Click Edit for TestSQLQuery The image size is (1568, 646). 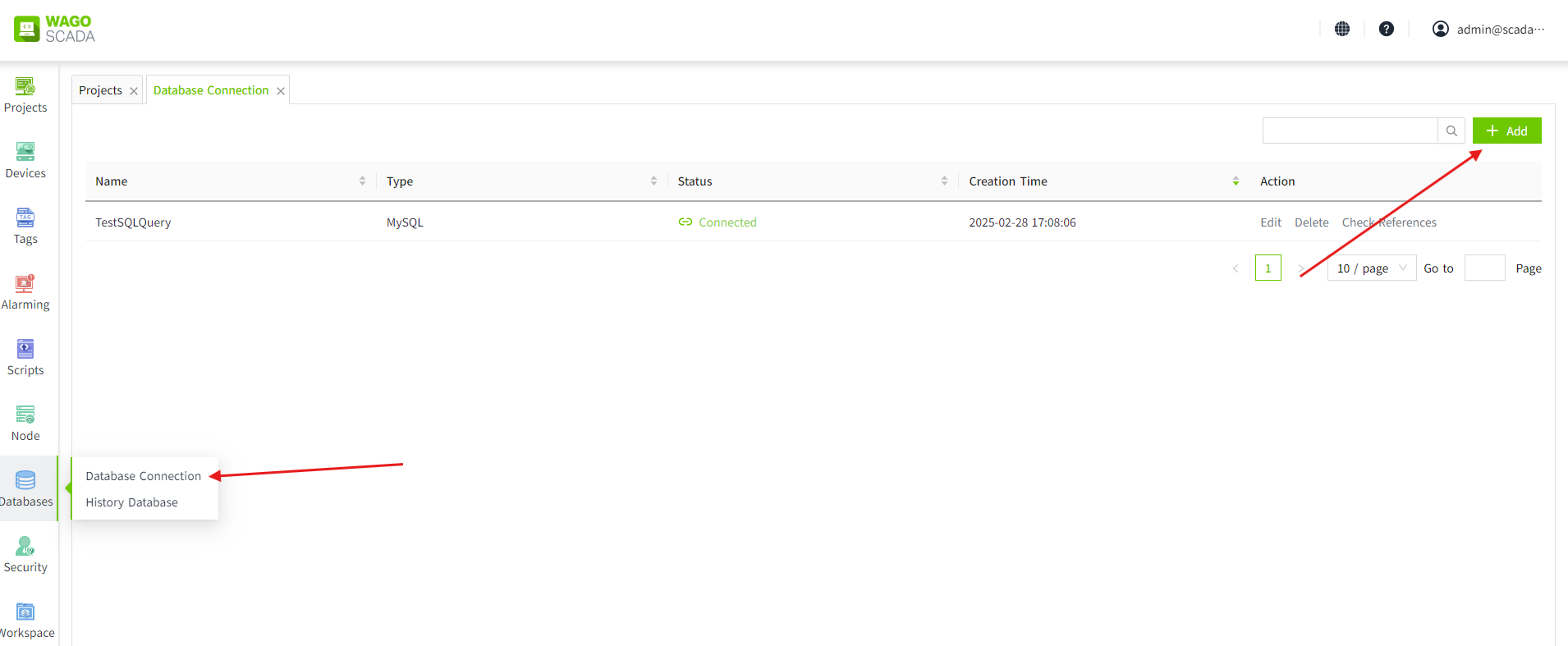[1270, 222]
